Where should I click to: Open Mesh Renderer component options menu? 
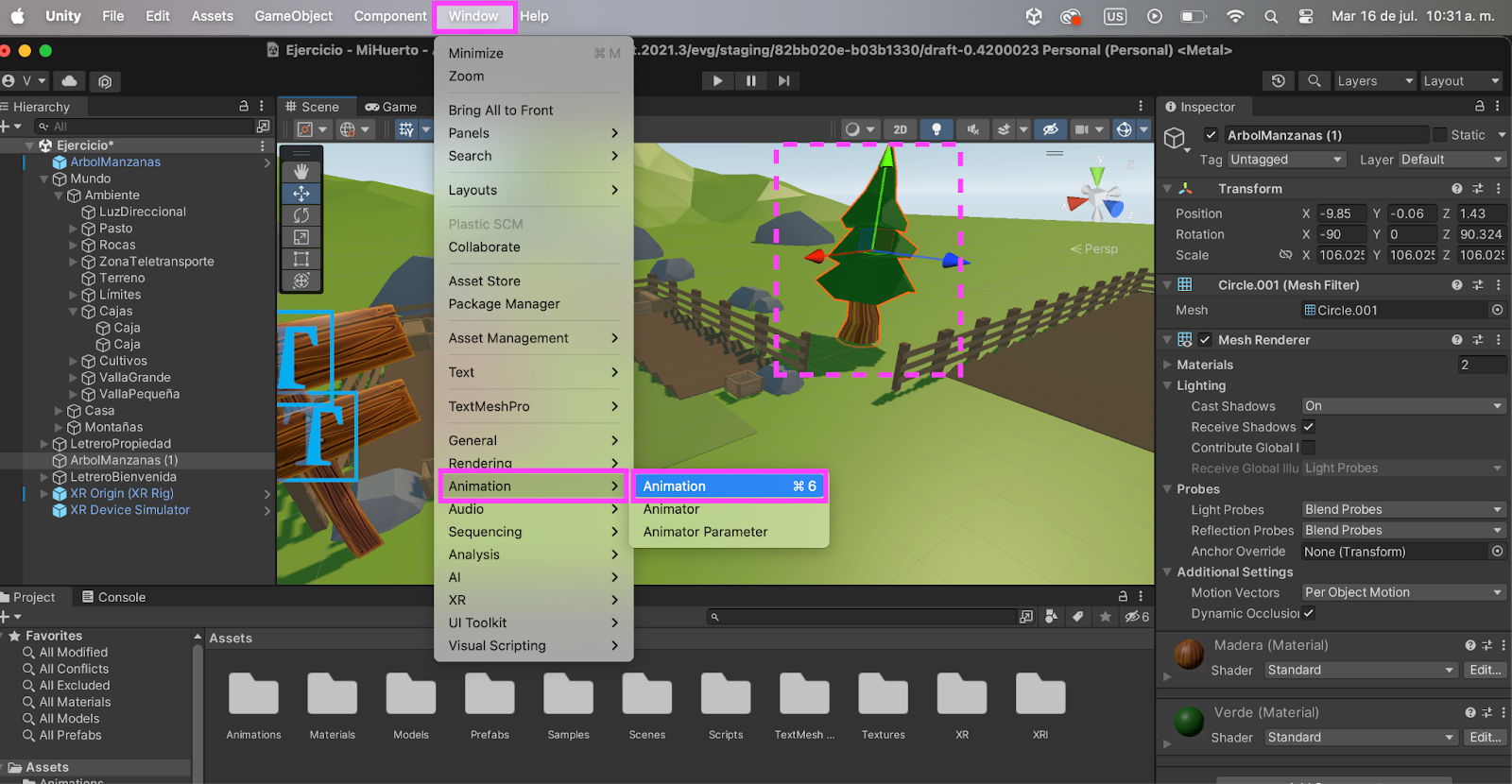(x=1499, y=340)
